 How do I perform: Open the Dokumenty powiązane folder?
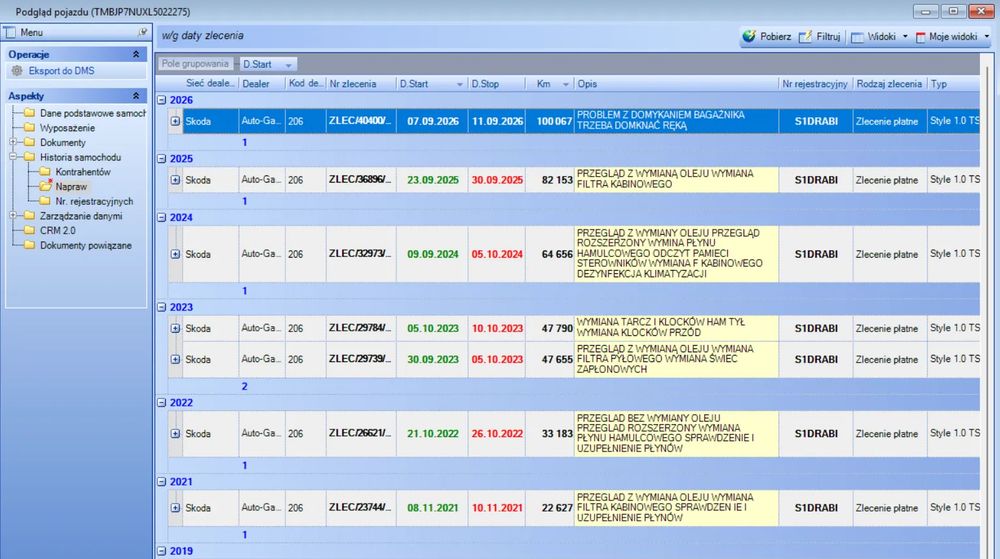tap(29, 245)
